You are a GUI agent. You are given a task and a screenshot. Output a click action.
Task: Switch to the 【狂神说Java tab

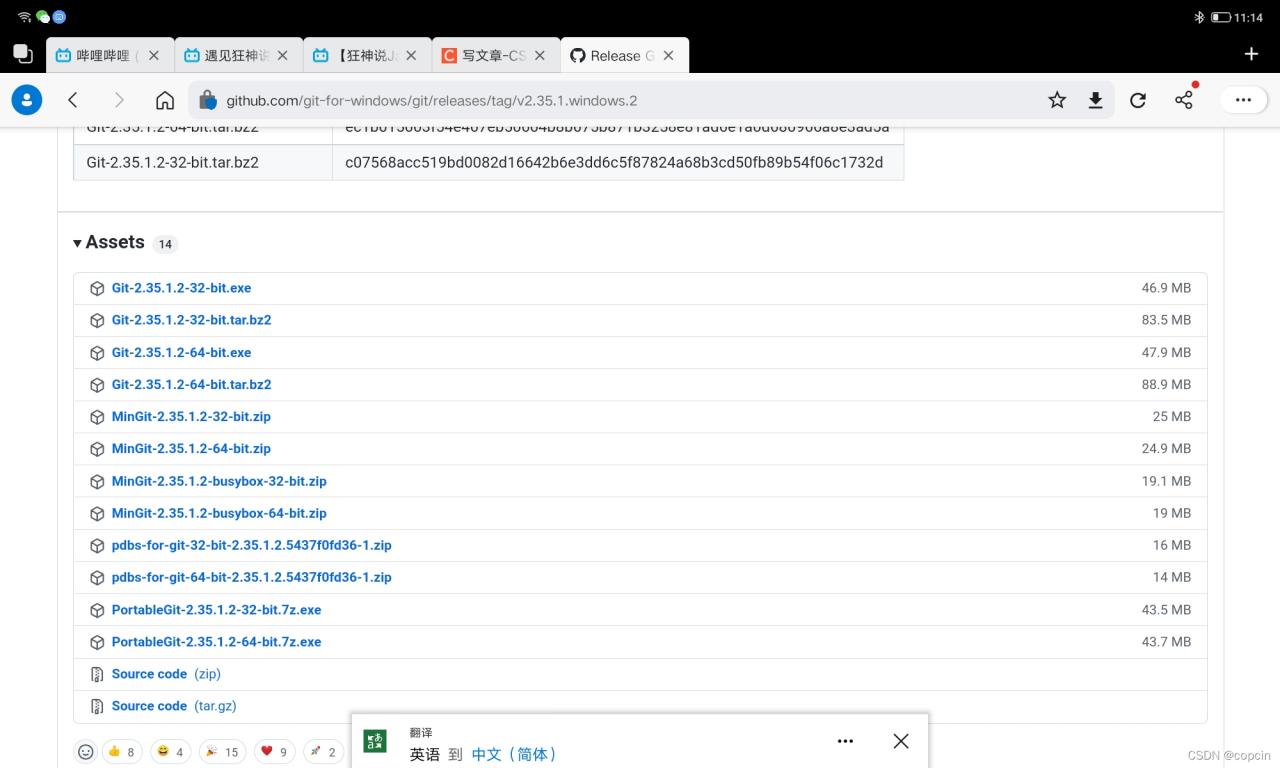367,56
